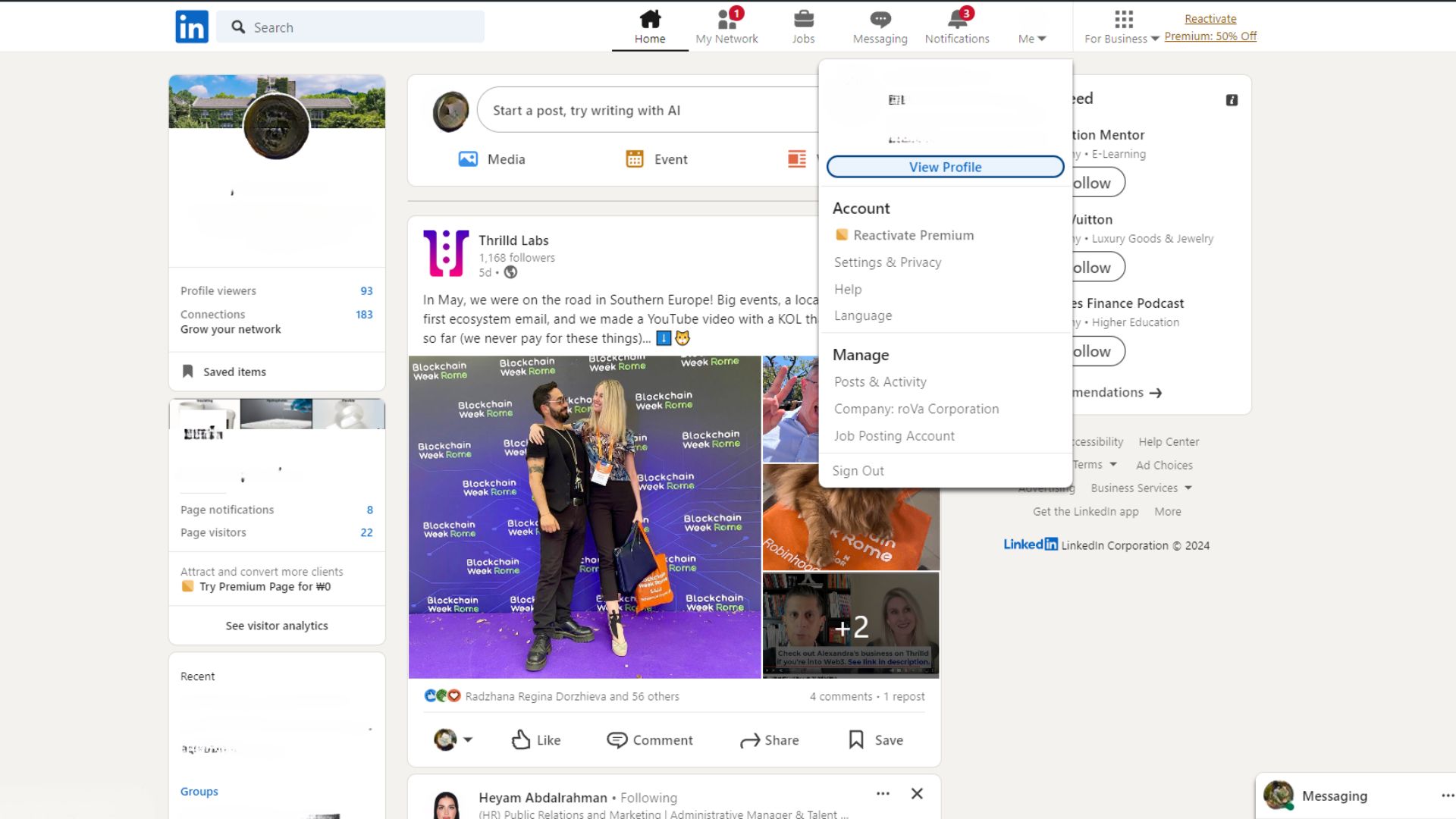Add Media photo icon to post

[x=468, y=159]
